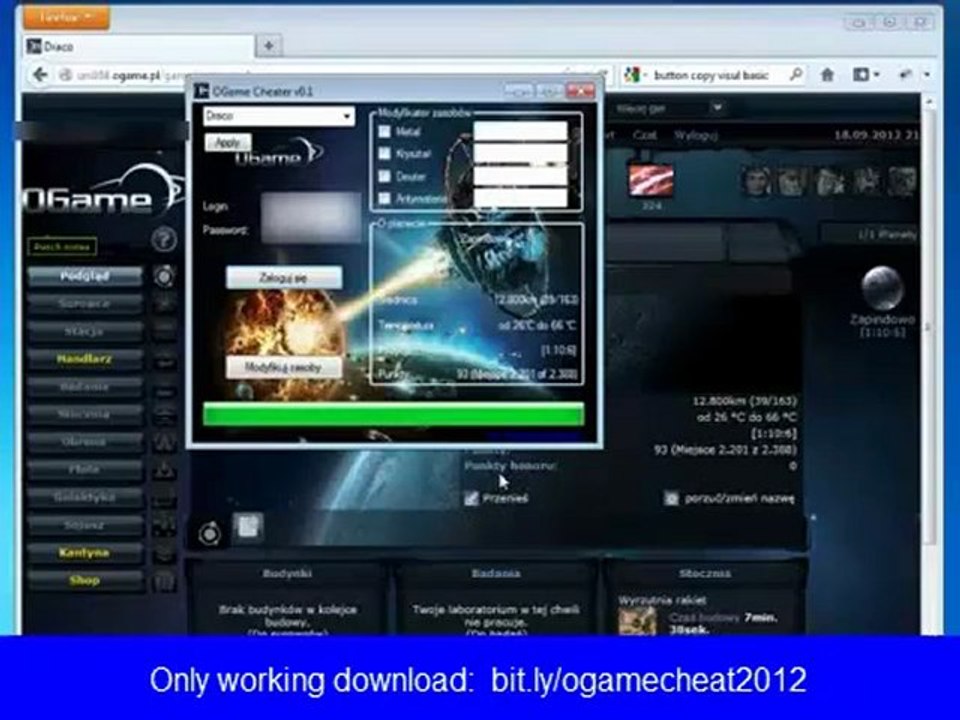The width and height of the screenshot is (960, 720).
Task: Open the Podgląd menu item
Action: [84, 277]
